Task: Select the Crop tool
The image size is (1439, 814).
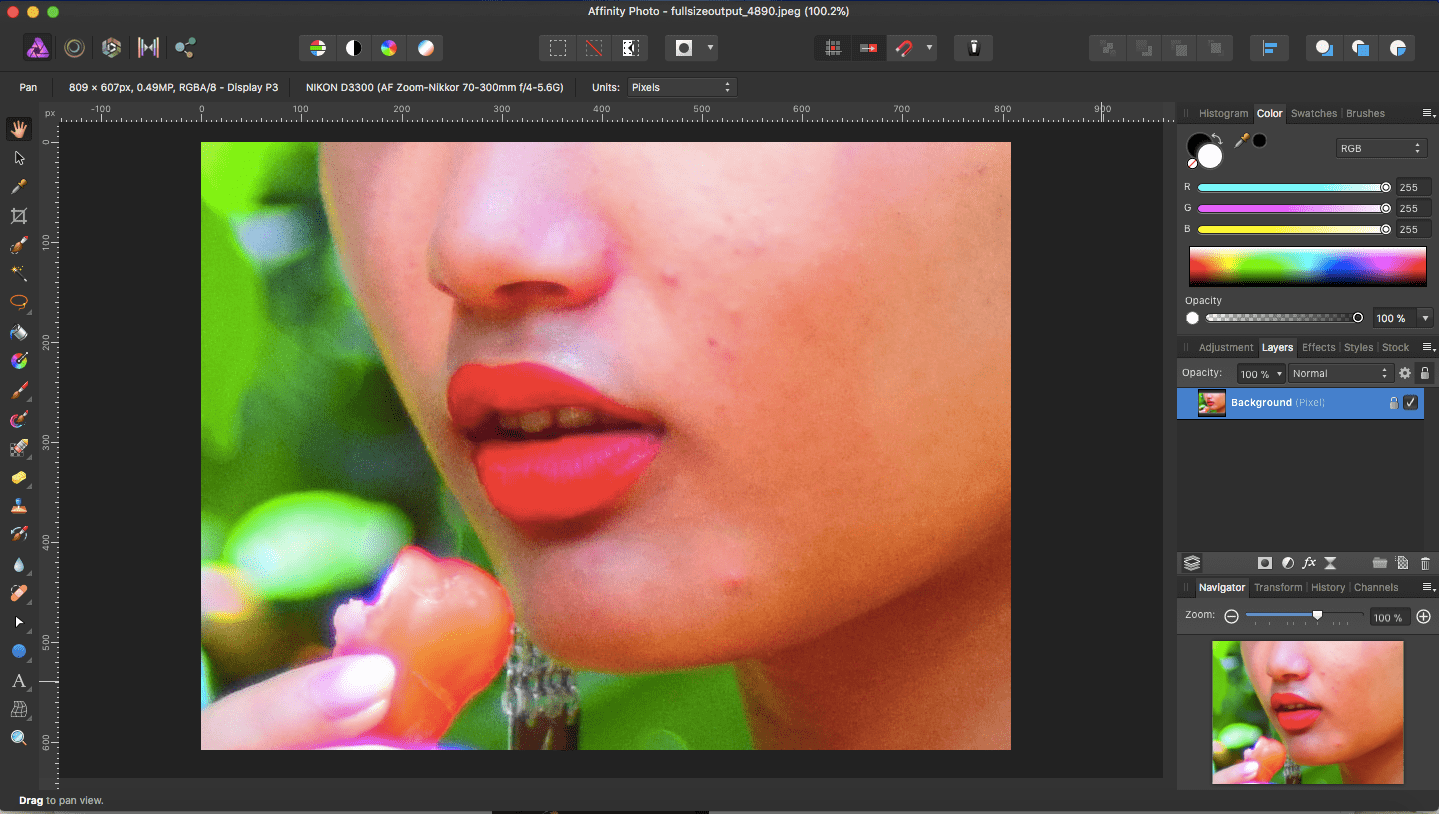Action: pos(18,216)
